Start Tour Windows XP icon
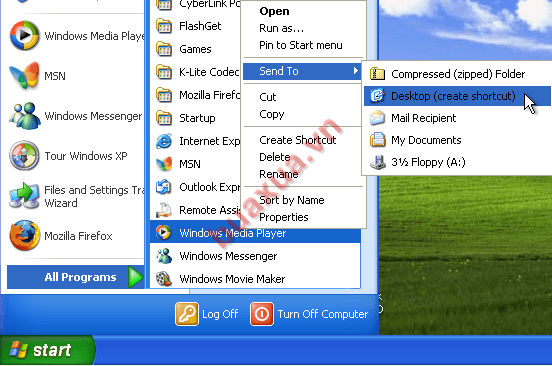This screenshot has width=552, height=366. point(24,155)
